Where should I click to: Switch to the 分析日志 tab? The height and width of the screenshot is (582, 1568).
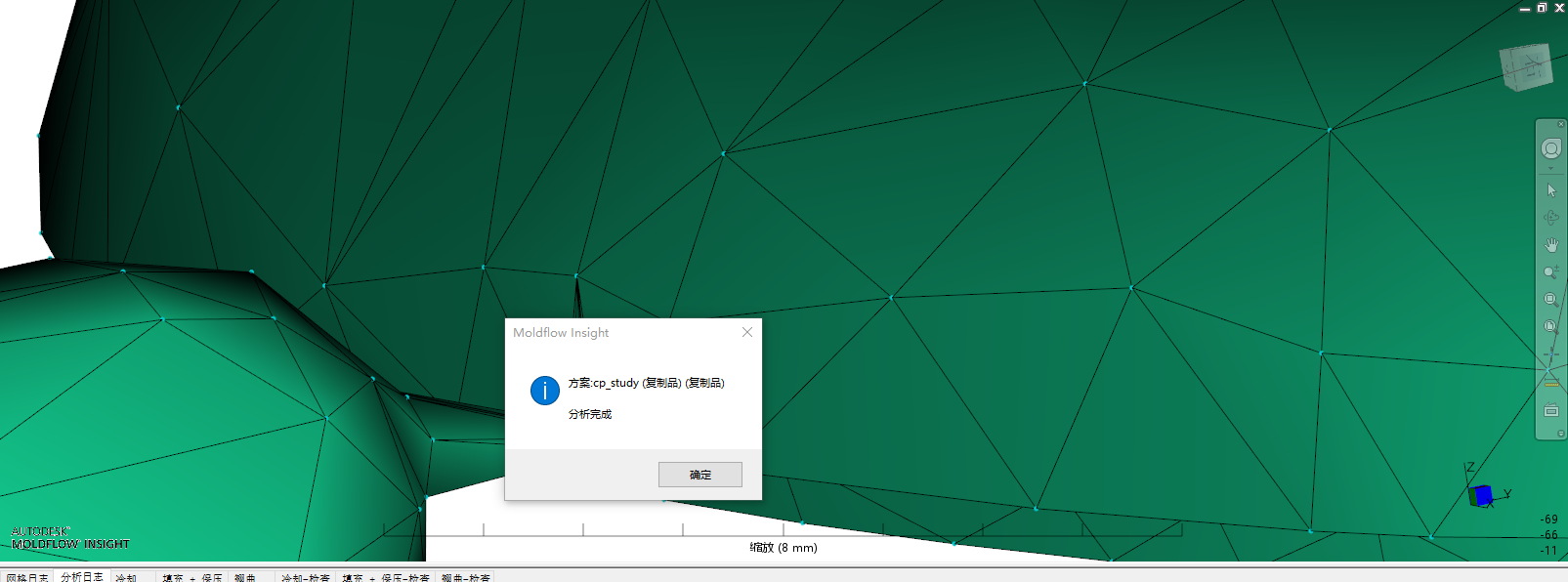click(x=82, y=577)
